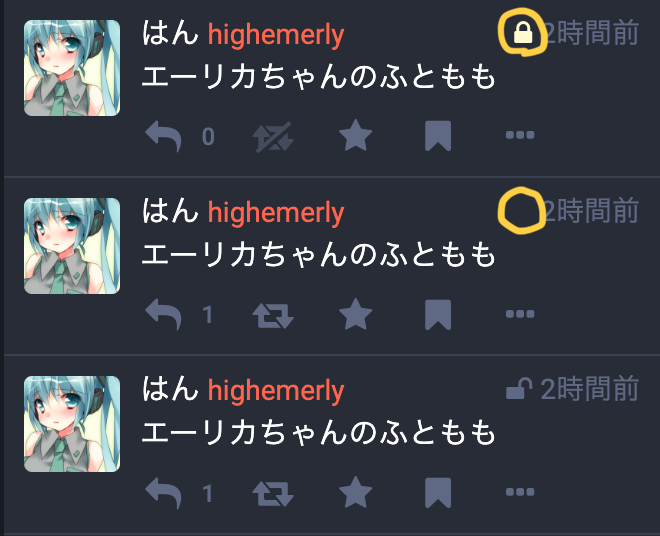Expand the ellipsis menu on the third post
Screen dimensions: 660x536
pos(520,492)
